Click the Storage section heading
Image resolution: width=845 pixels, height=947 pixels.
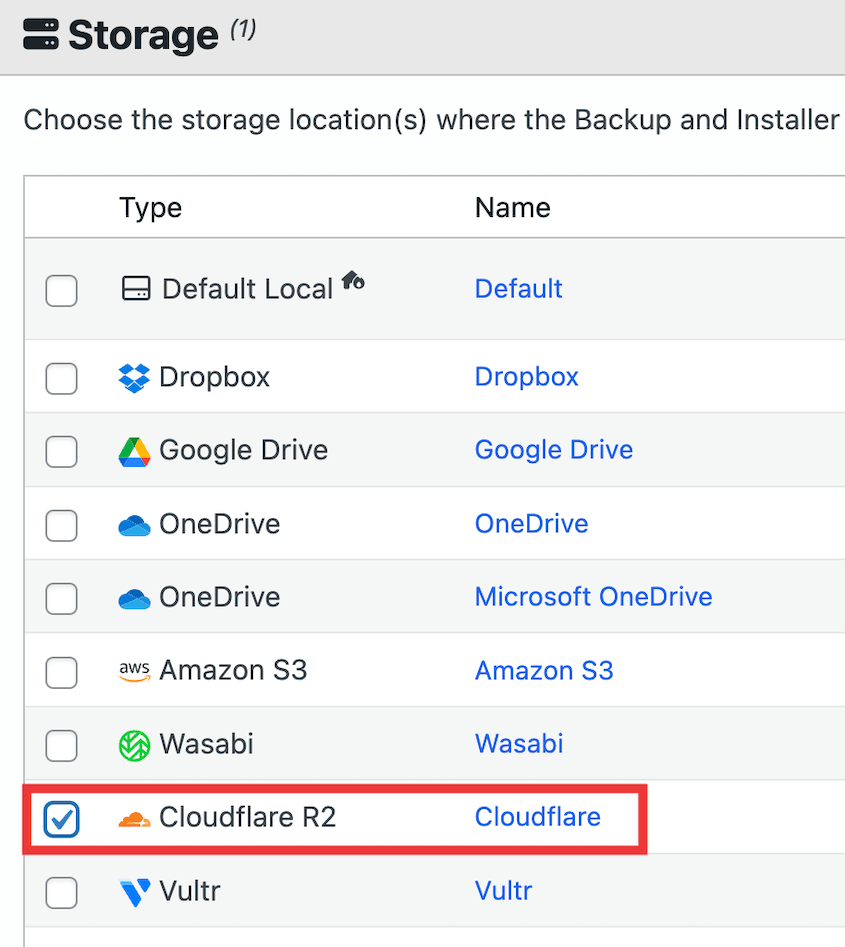coord(143,35)
